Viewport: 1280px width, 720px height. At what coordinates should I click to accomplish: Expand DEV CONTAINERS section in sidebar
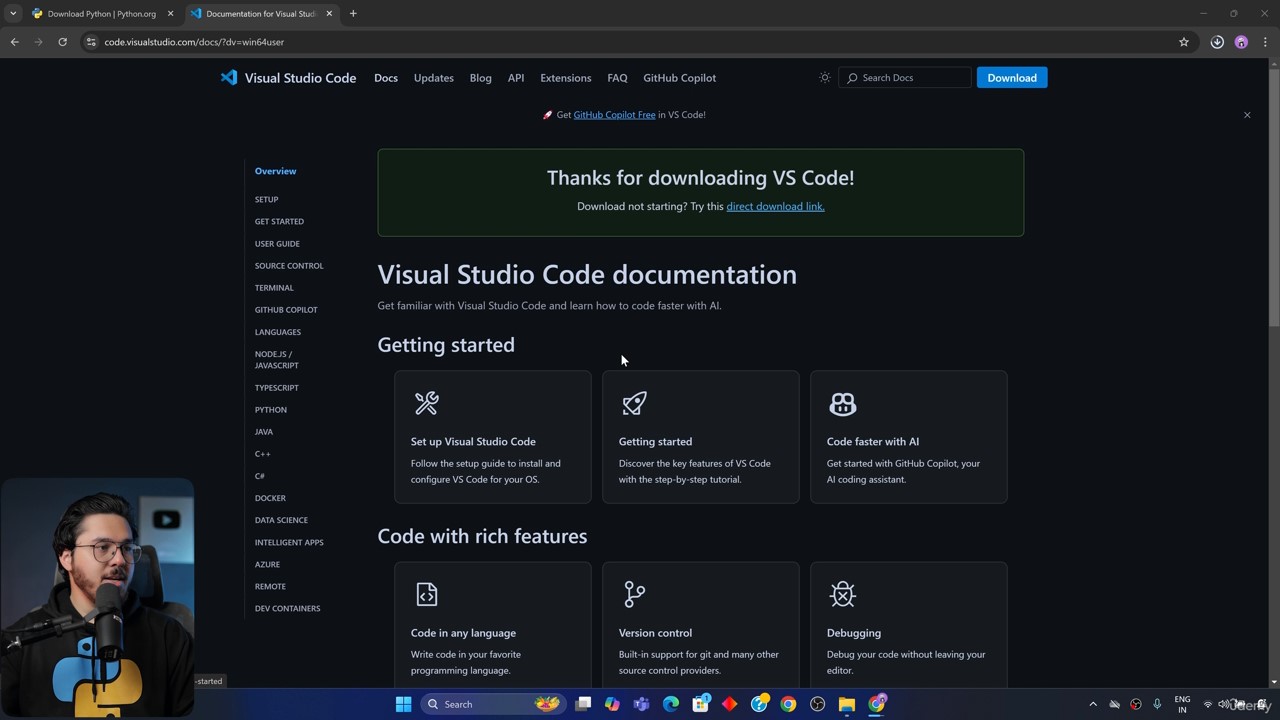pos(287,608)
